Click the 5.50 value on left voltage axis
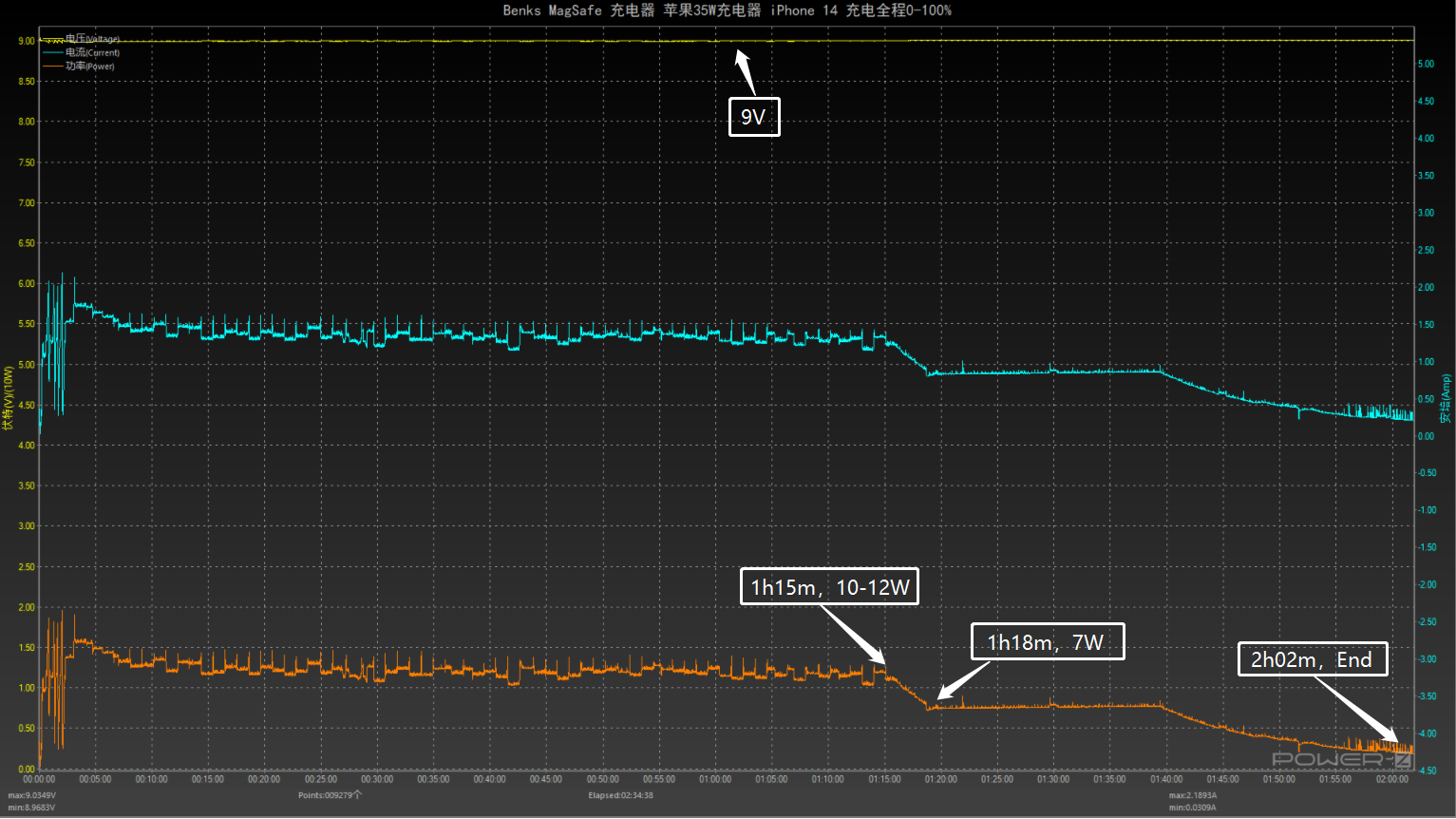 pyautogui.click(x=26, y=324)
